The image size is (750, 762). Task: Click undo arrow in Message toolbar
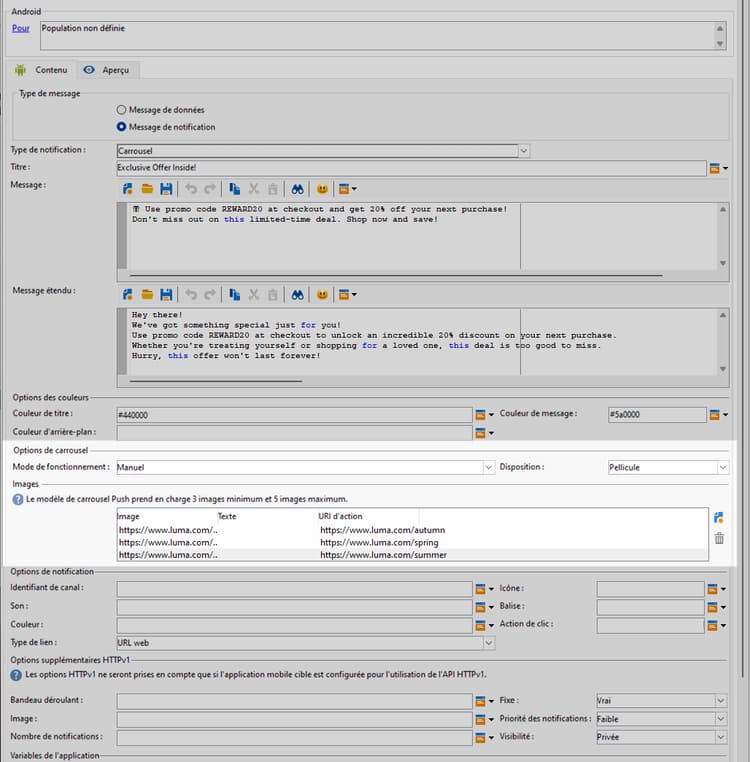[191, 188]
